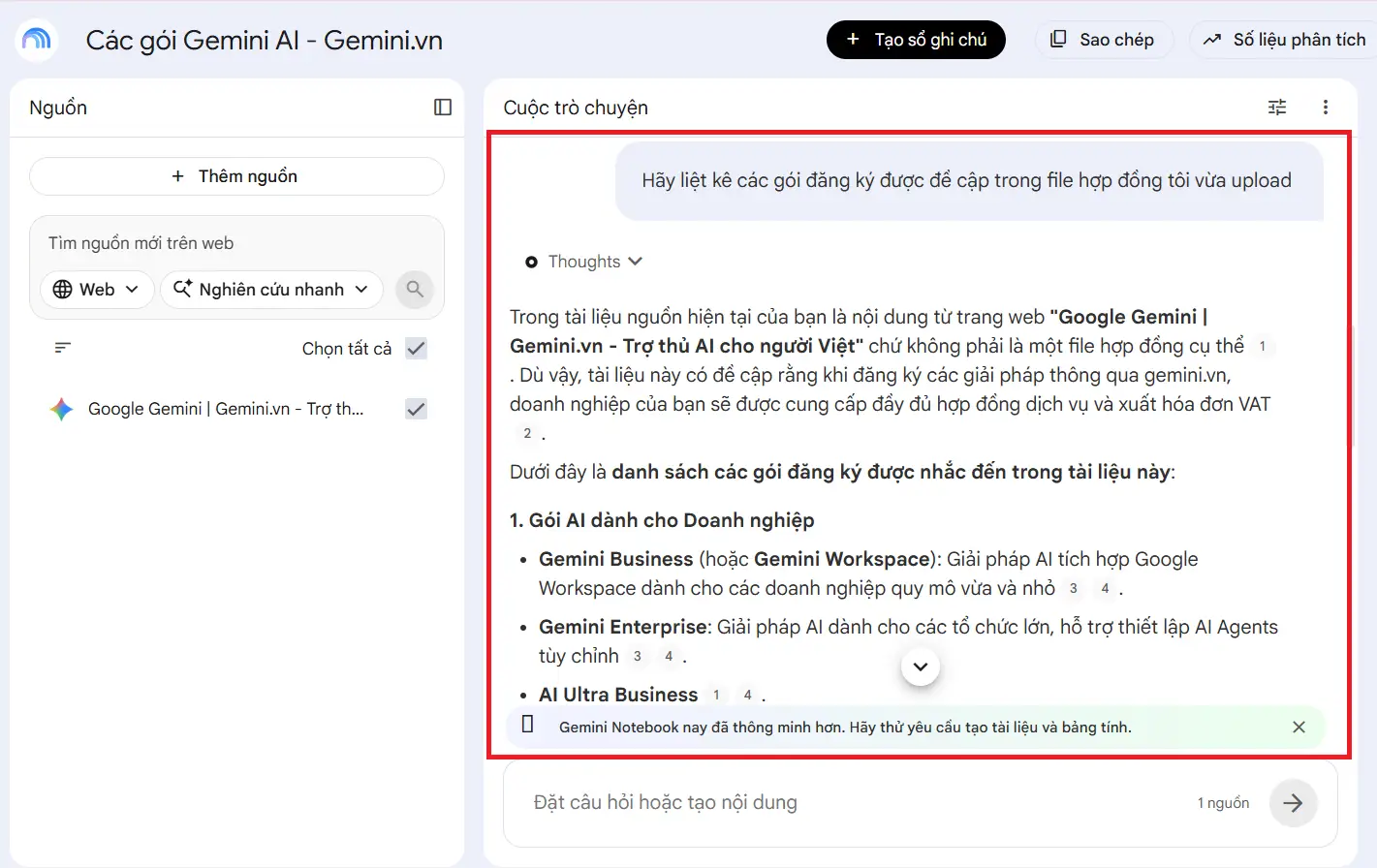Screen dimensions: 1377x868
Task: Click the Cuộc trò chuyện panel heading
Action: click(576, 108)
